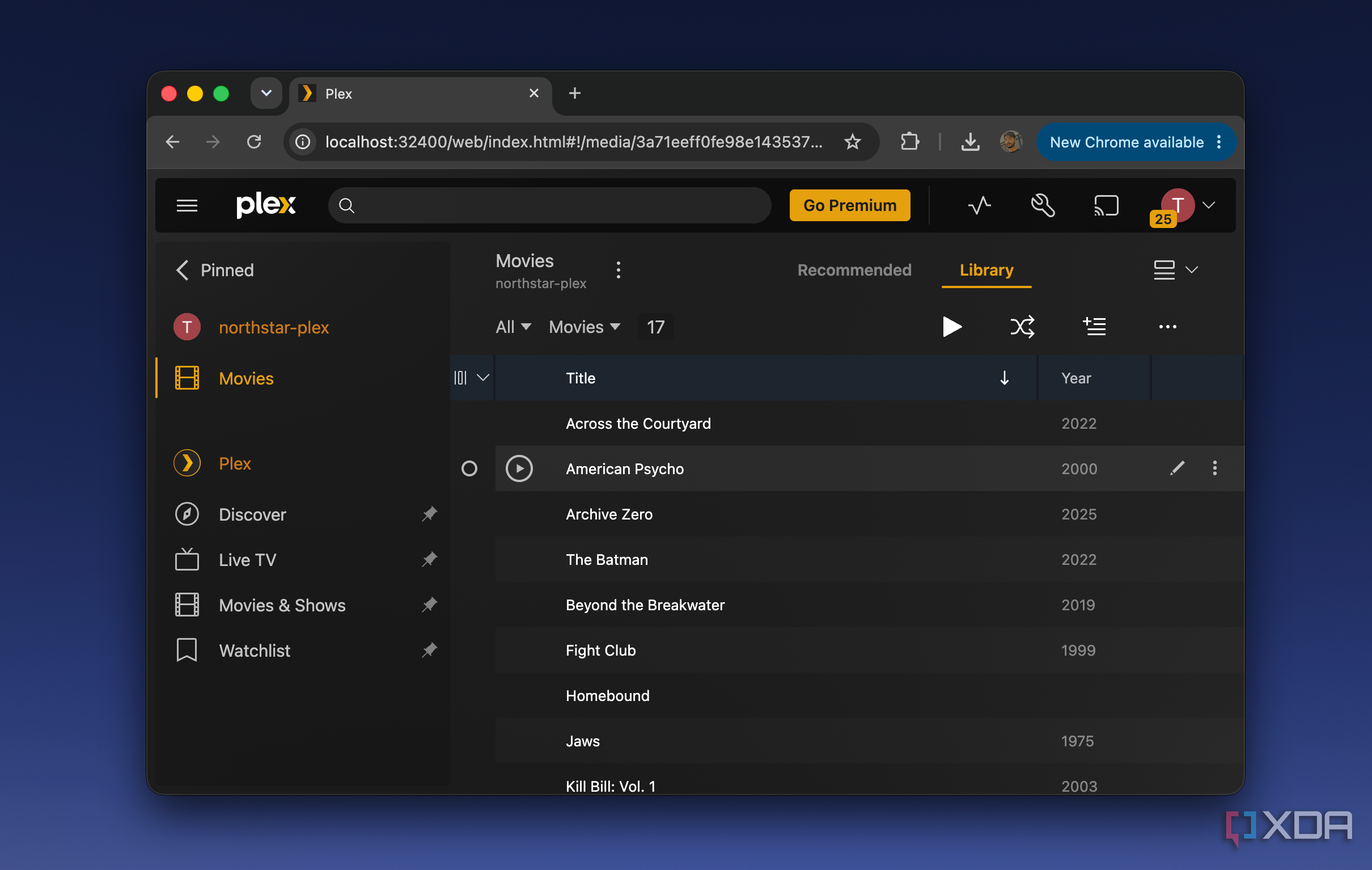This screenshot has width=1372, height=870.
Task: Open Jaws
Action: [582, 741]
